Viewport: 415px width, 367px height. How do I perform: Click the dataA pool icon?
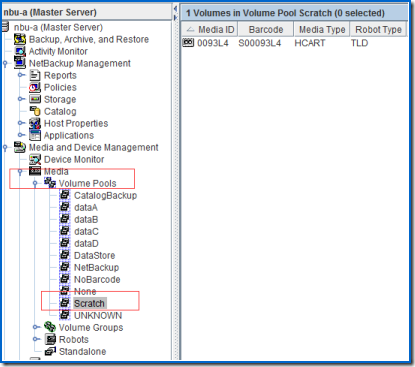(x=65, y=207)
